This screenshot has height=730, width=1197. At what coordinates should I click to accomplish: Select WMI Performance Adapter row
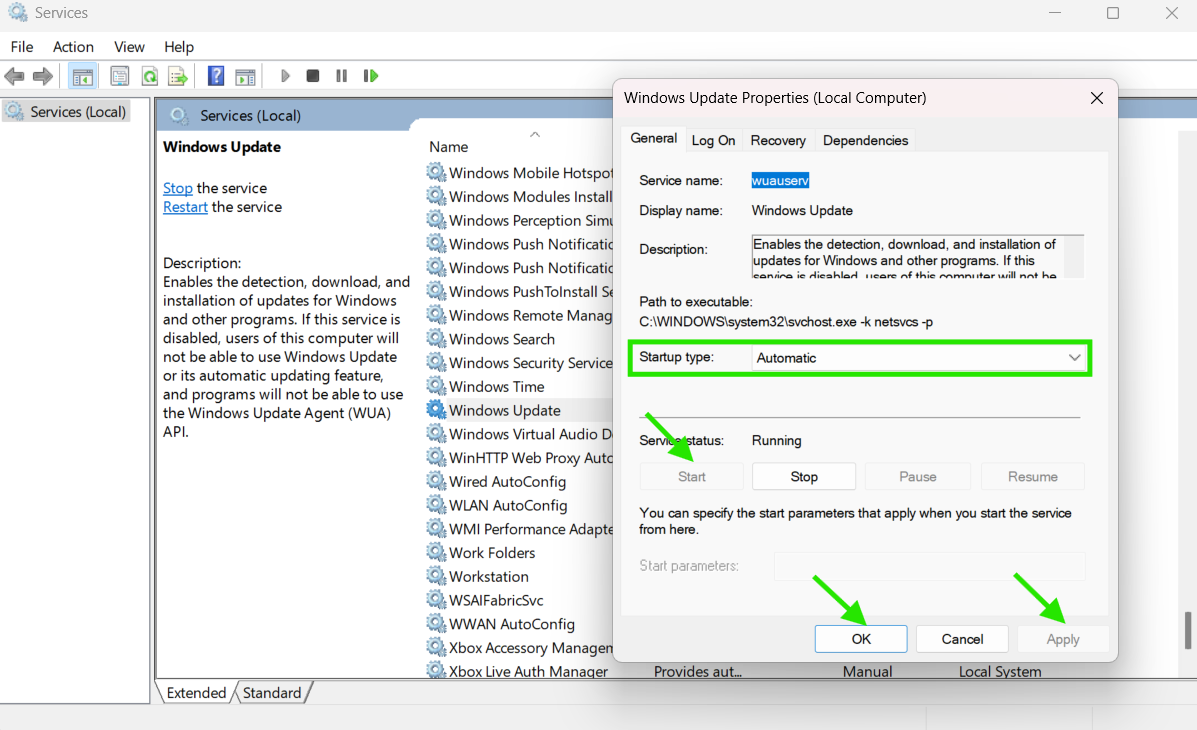pyautogui.click(x=519, y=528)
